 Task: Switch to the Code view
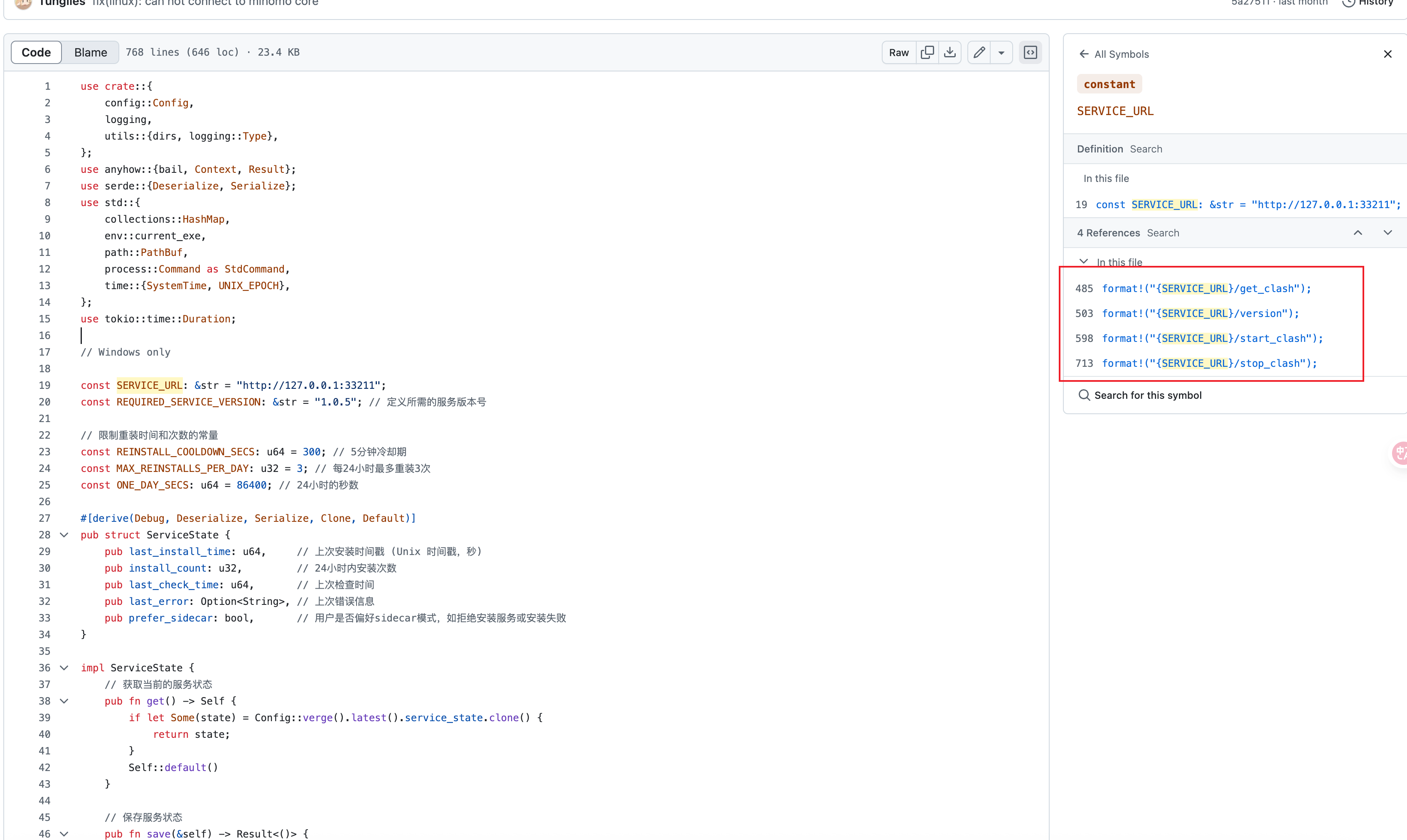point(36,53)
